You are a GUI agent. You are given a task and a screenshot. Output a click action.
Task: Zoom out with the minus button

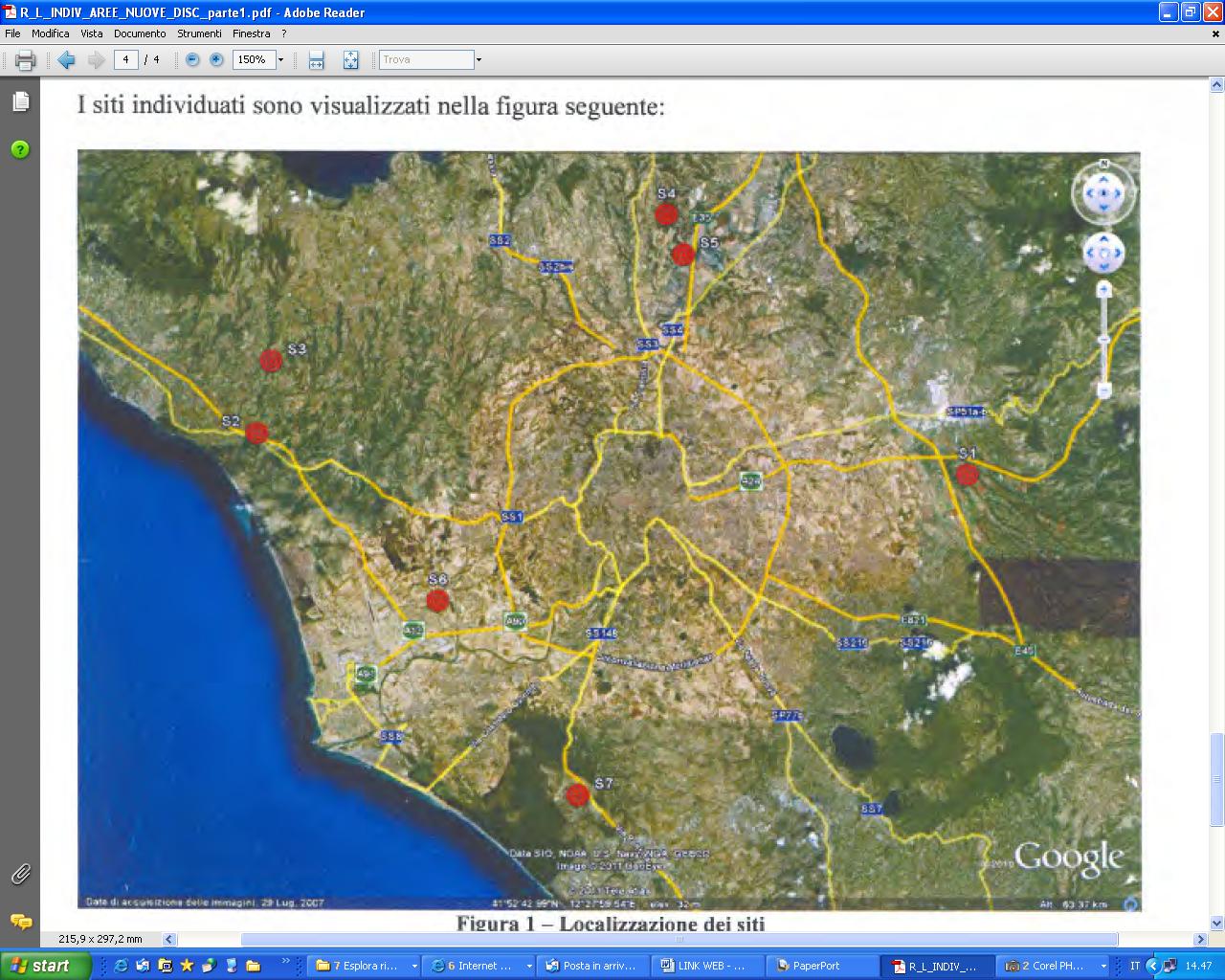pyautogui.click(x=192, y=59)
